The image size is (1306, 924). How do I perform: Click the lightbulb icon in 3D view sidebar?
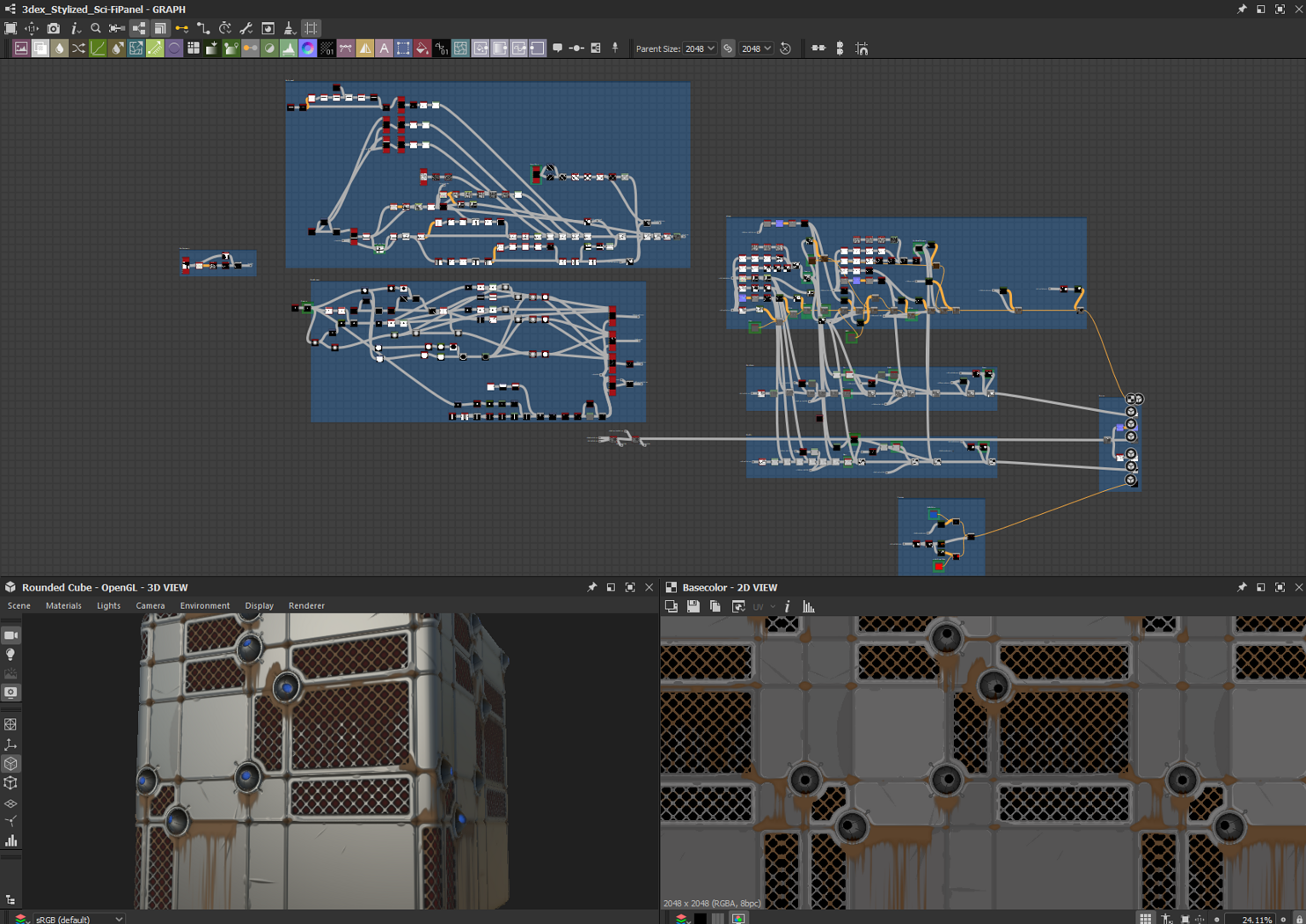click(11, 655)
